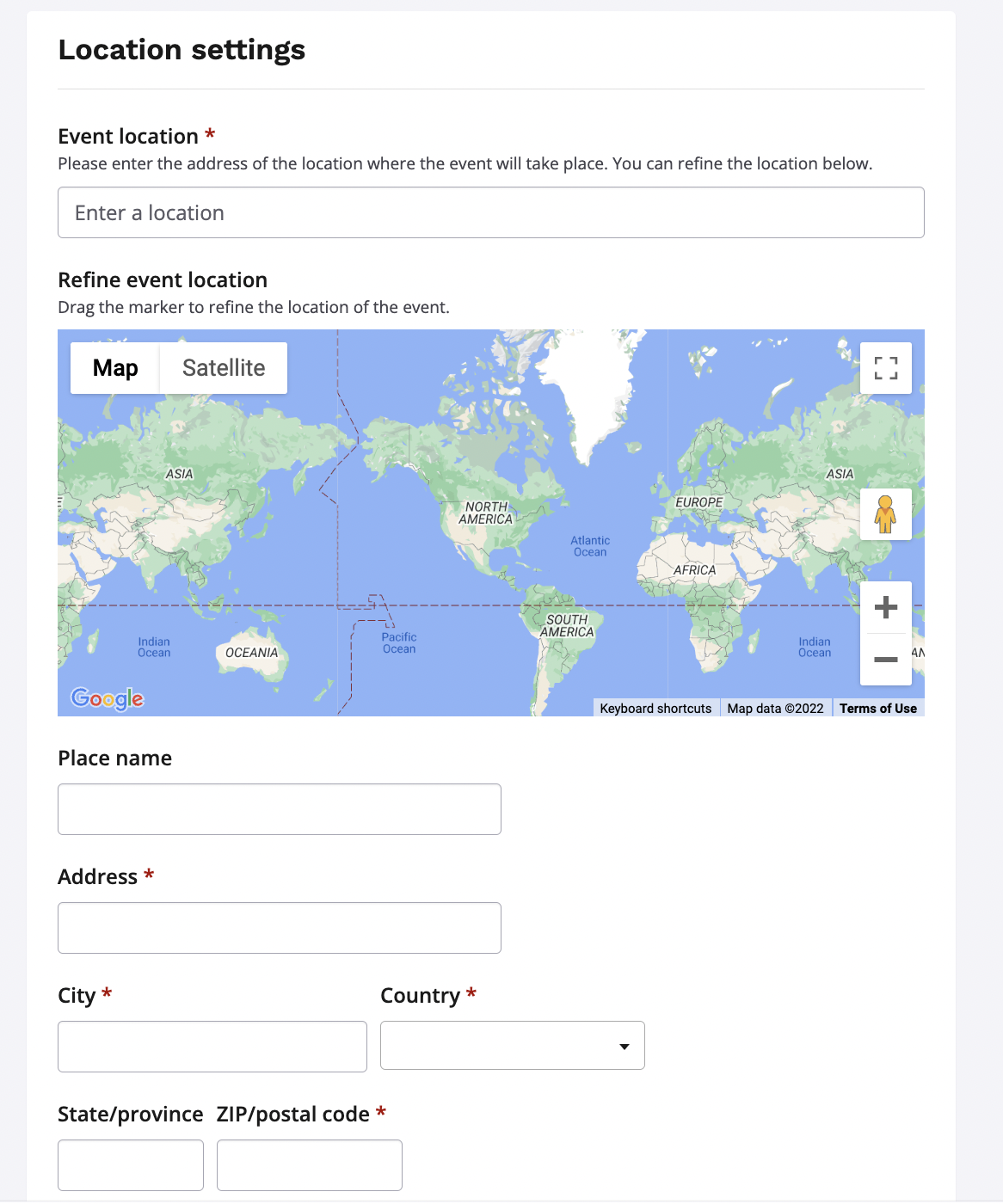
Task: Click the Country dropdown arrow
Action: coord(624,1047)
